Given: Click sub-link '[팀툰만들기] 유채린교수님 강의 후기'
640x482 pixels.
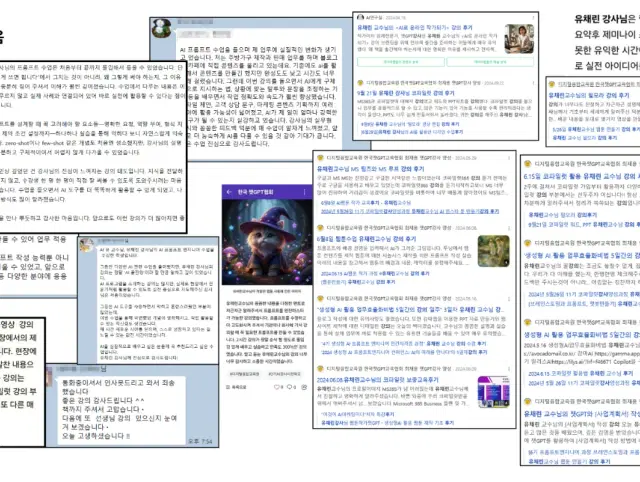Looking at the screenshot, I should click(x=358, y=282).
